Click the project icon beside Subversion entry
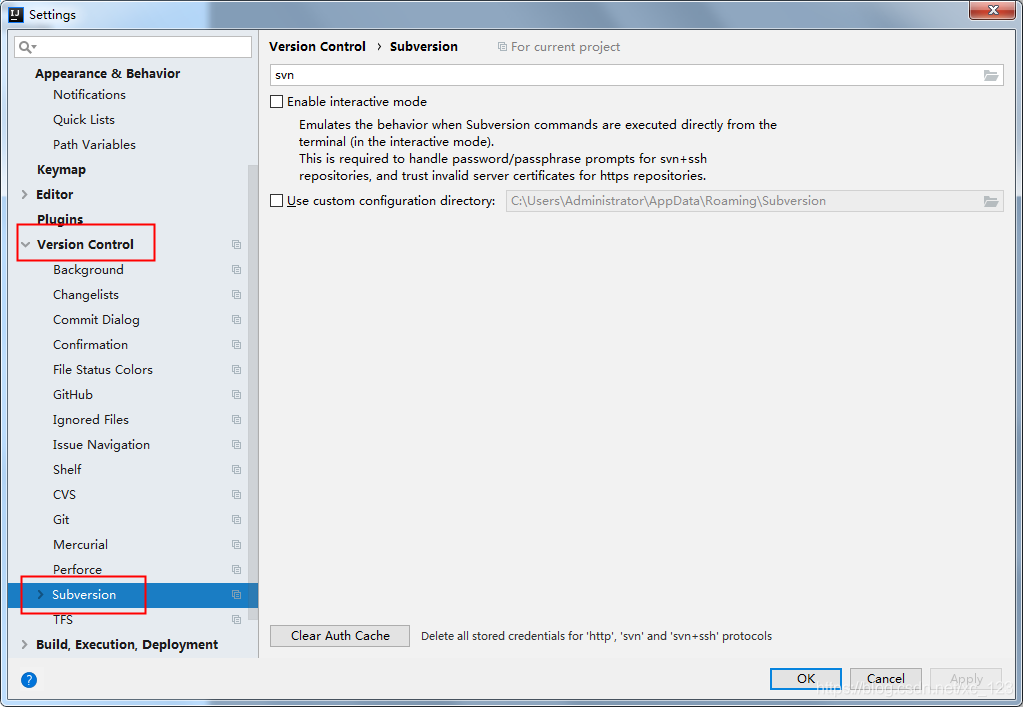 236,594
